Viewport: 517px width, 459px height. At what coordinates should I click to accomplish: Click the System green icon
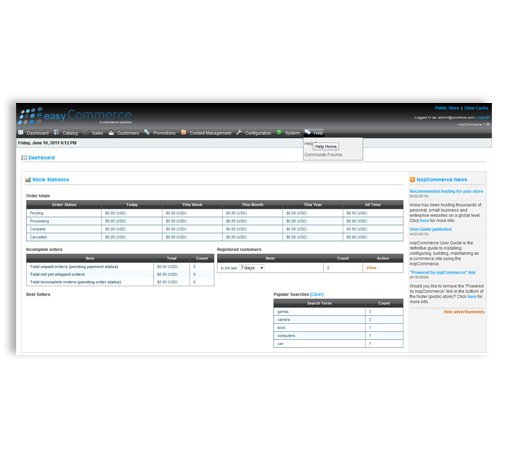point(279,132)
